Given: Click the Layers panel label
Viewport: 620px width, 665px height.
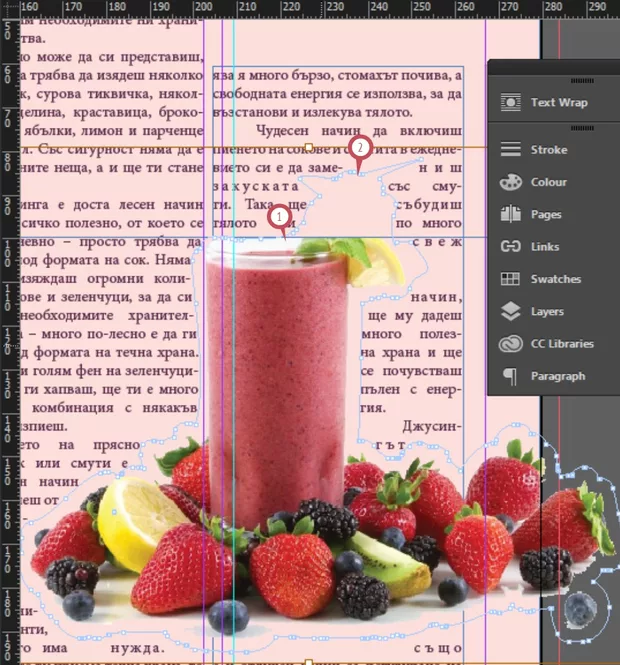Looking at the screenshot, I should click(547, 311).
